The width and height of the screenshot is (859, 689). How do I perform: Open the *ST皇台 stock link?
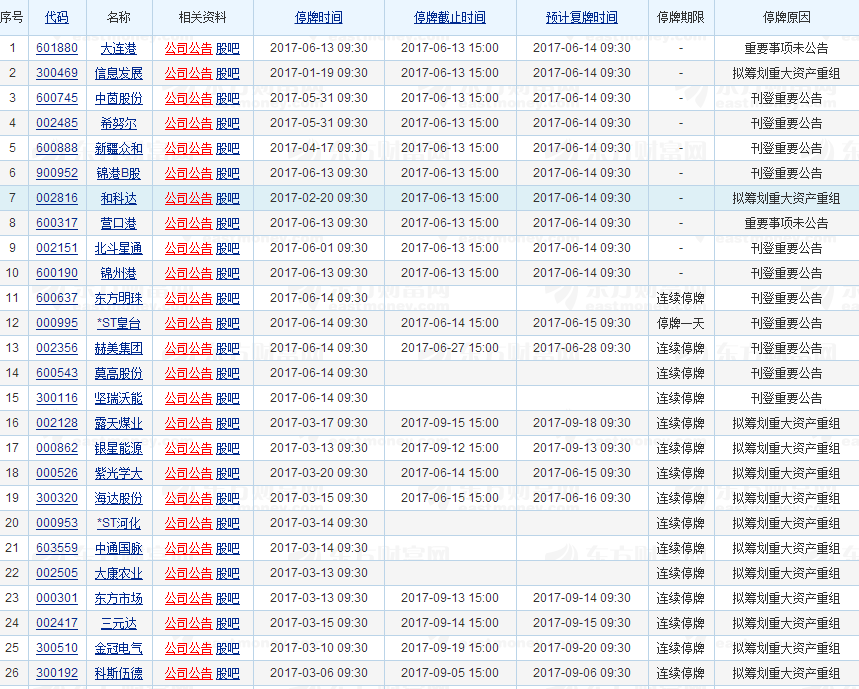coord(118,324)
